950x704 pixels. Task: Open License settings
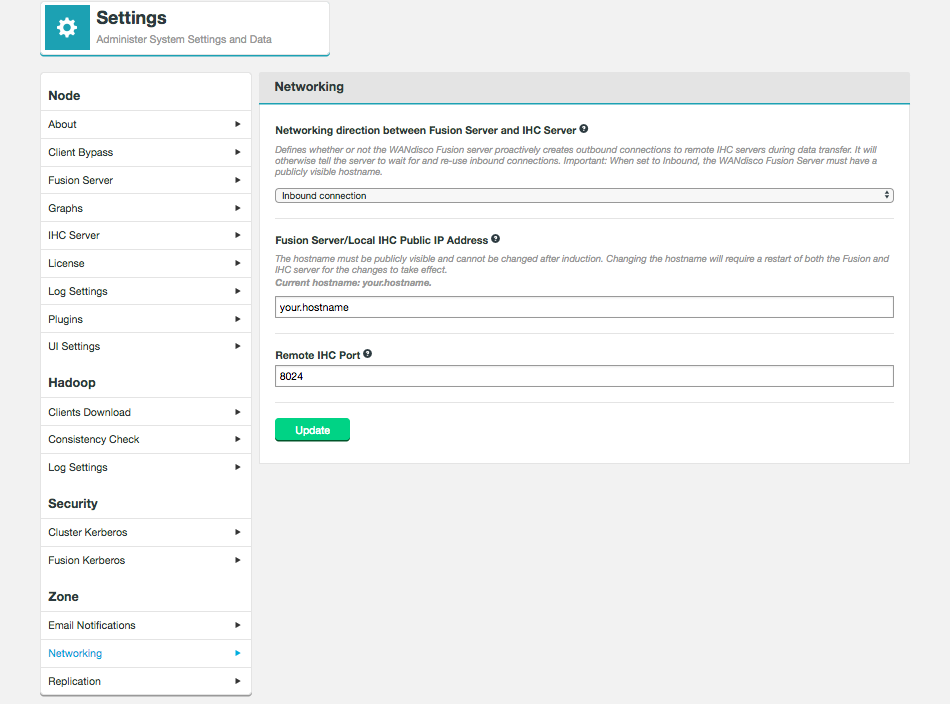(145, 263)
